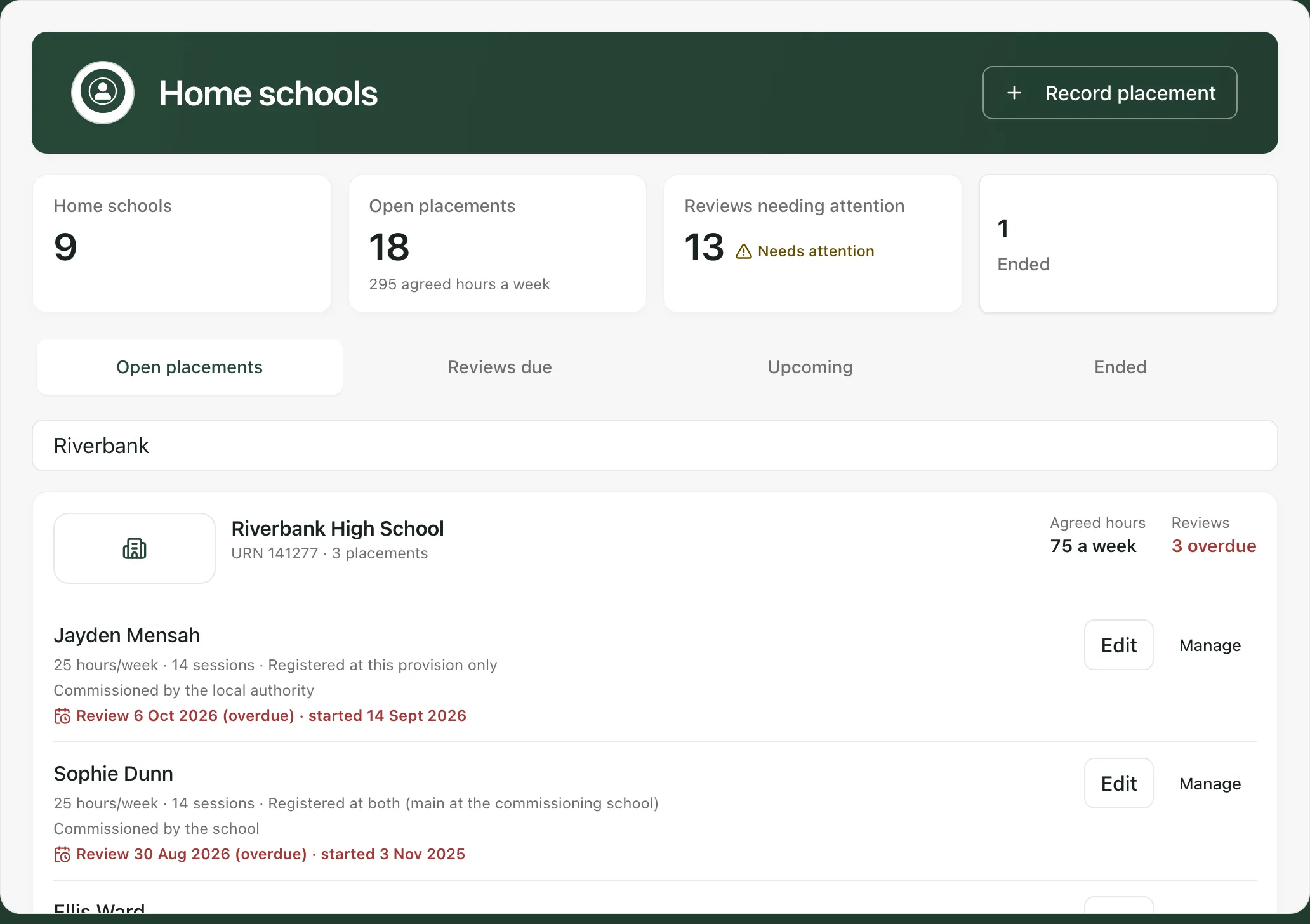Viewport: 1310px width, 924px height.
Task: Open the Upcoming tab
Action: [810, 367]
